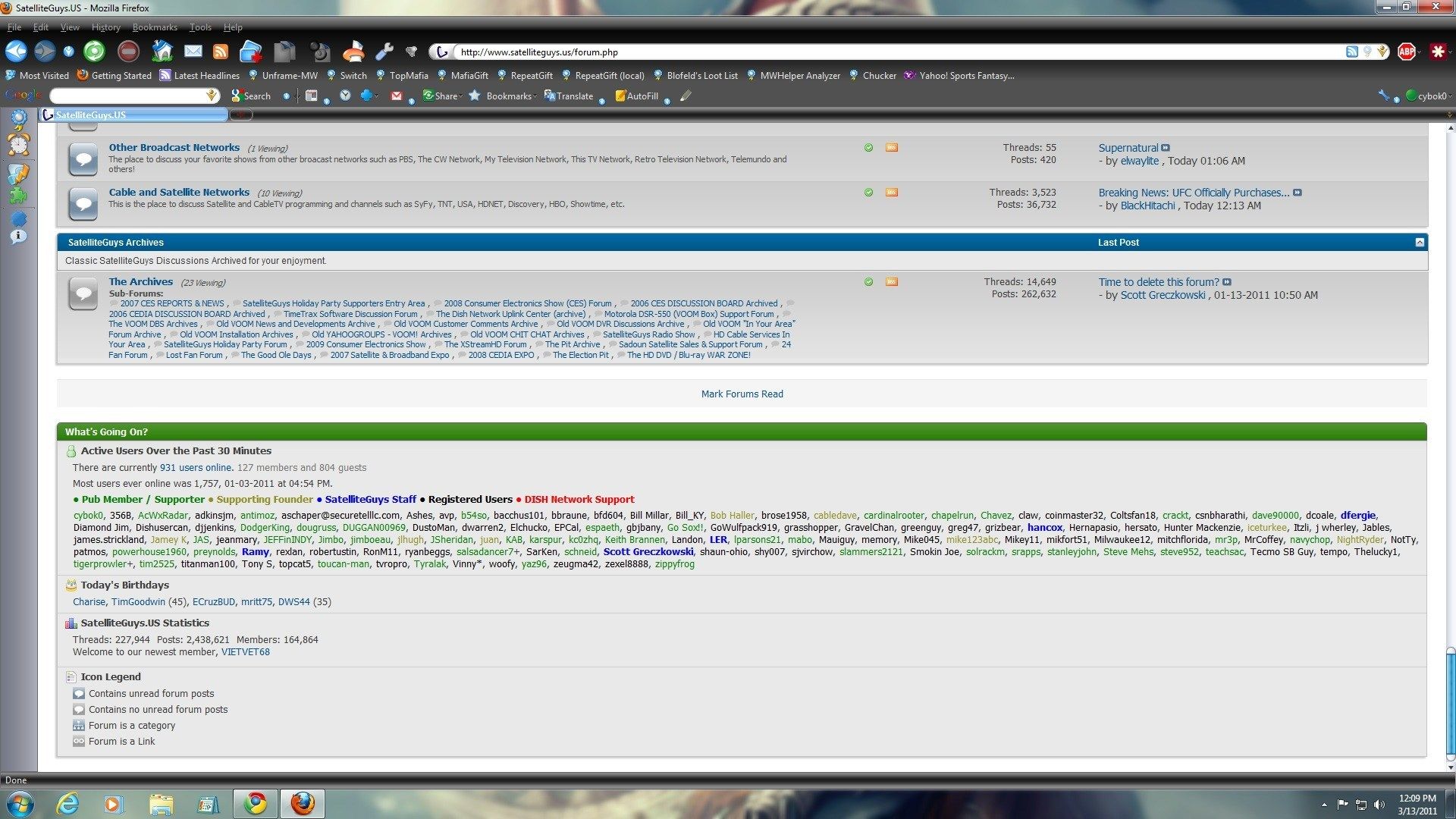Image resolution: width=1456 pixels, height=819 pixels.
Task: Click the Mark Forums Read link
Action: (742, 394)
